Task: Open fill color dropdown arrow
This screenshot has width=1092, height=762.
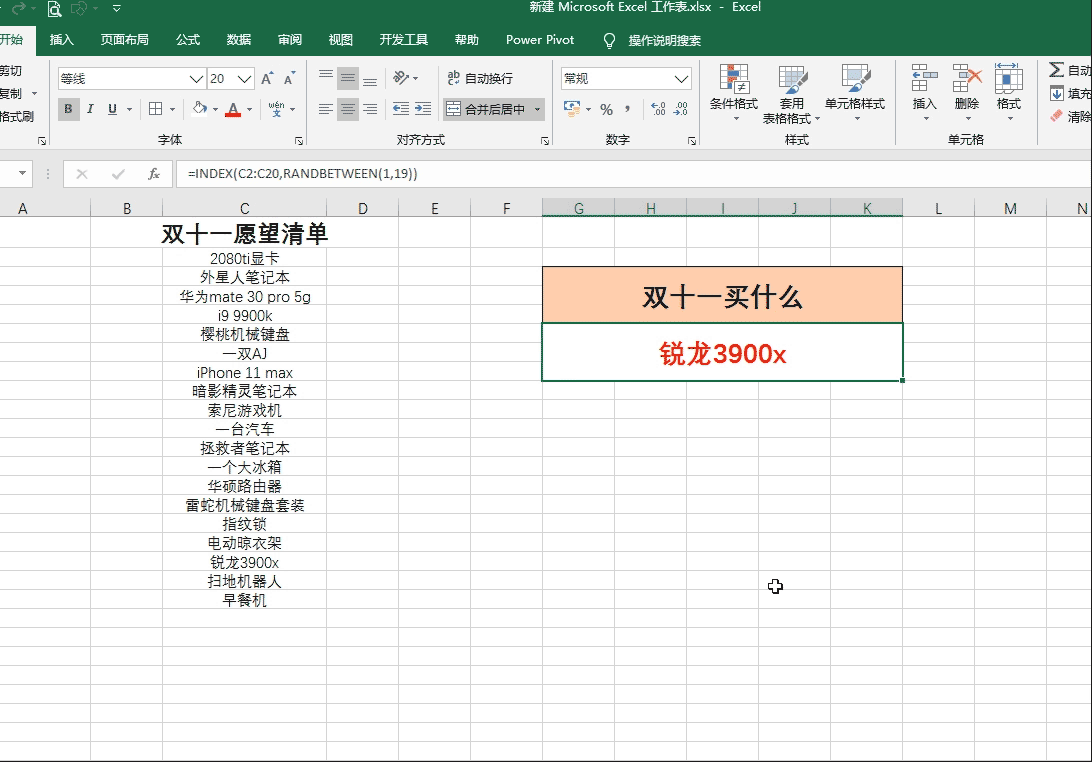Action: pos(215,109)
